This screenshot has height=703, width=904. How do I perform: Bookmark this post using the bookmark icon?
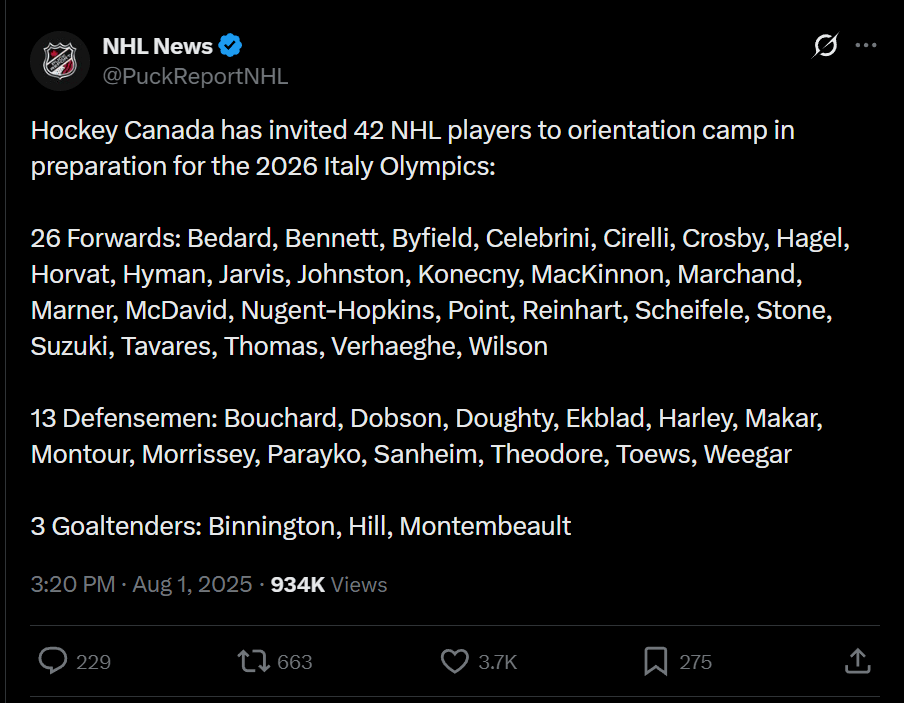click(x=656, y=661)
